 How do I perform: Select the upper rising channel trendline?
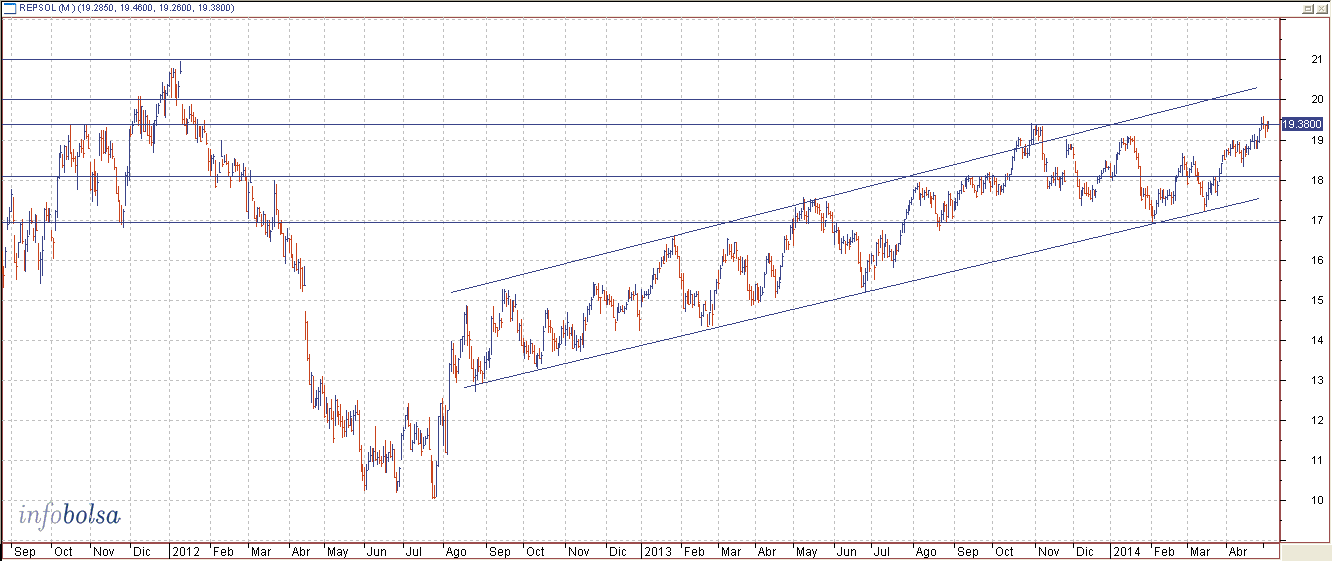pyautogui.click(x=853, y=190)
